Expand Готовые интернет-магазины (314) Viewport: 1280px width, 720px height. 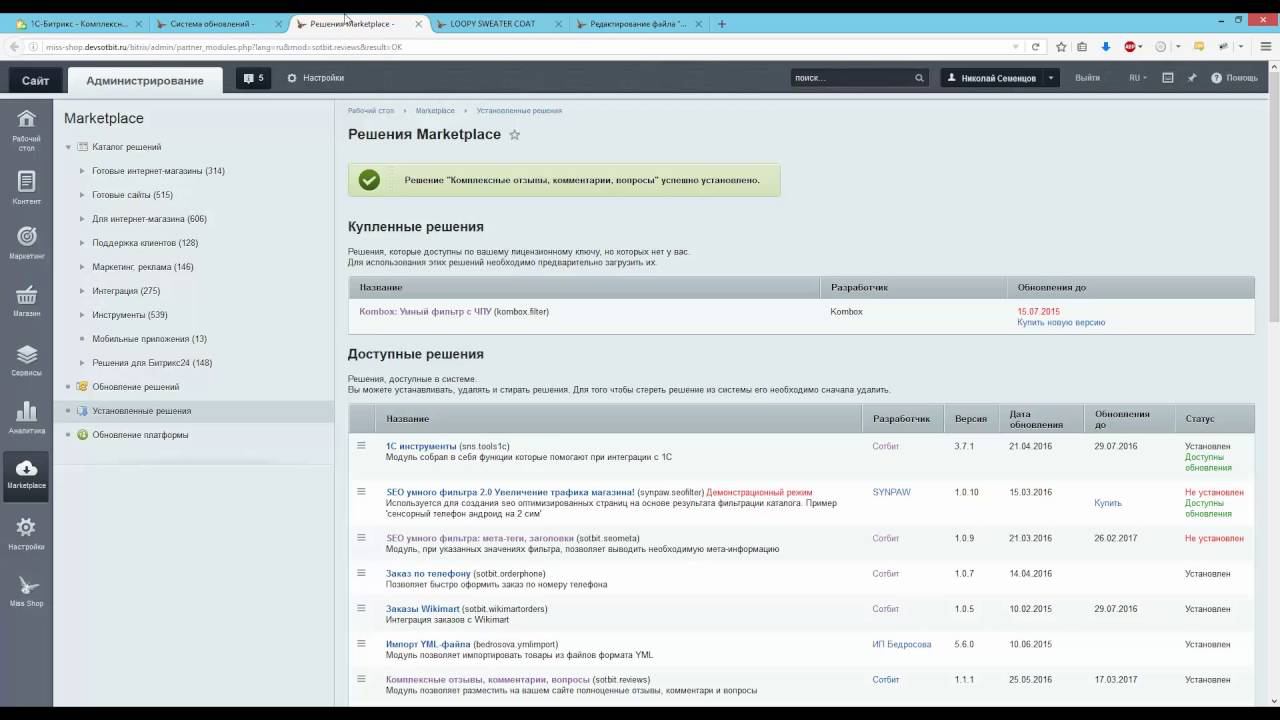click(x=82, y=171)
